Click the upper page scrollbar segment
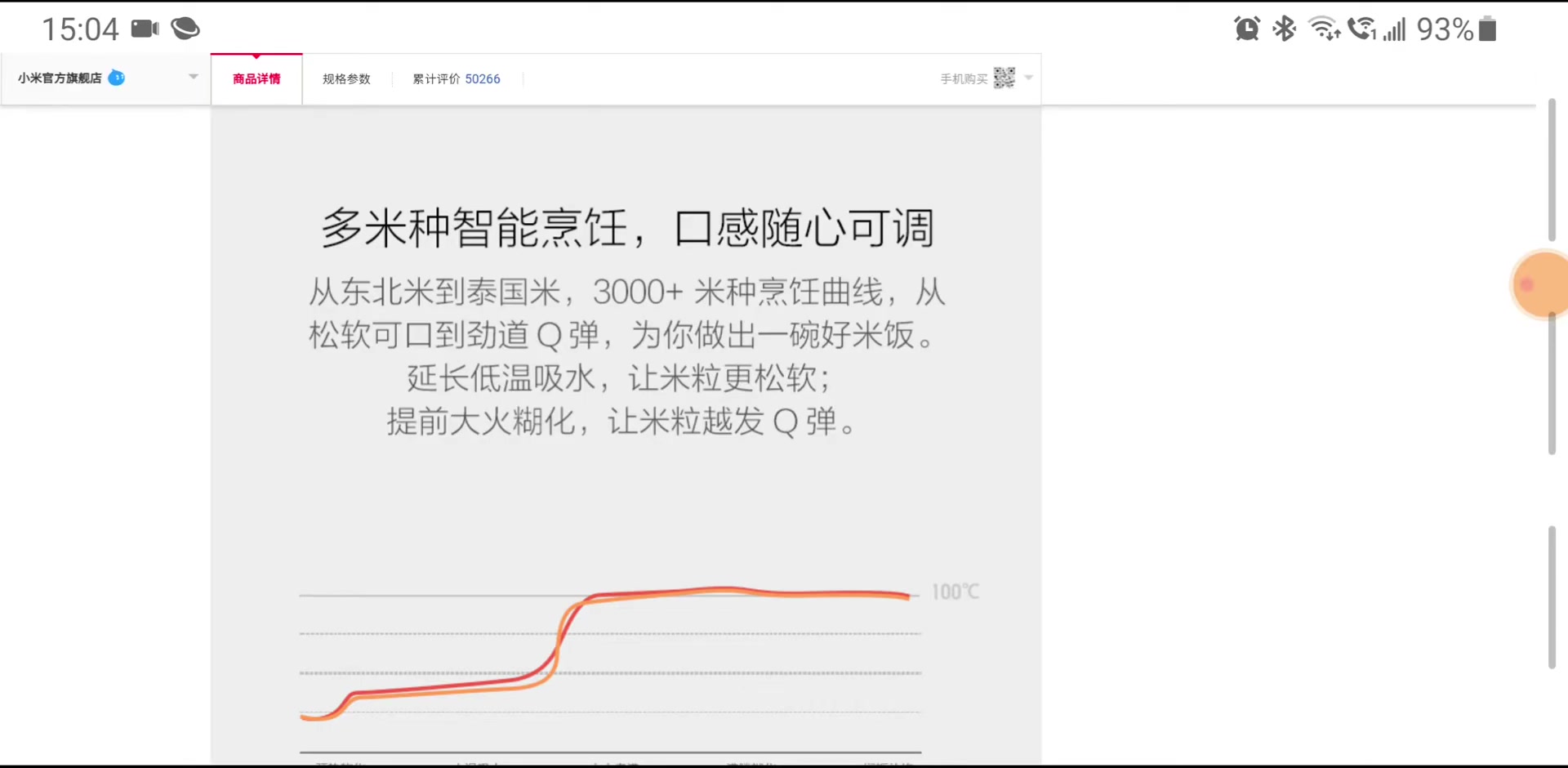 point(1552,170)
